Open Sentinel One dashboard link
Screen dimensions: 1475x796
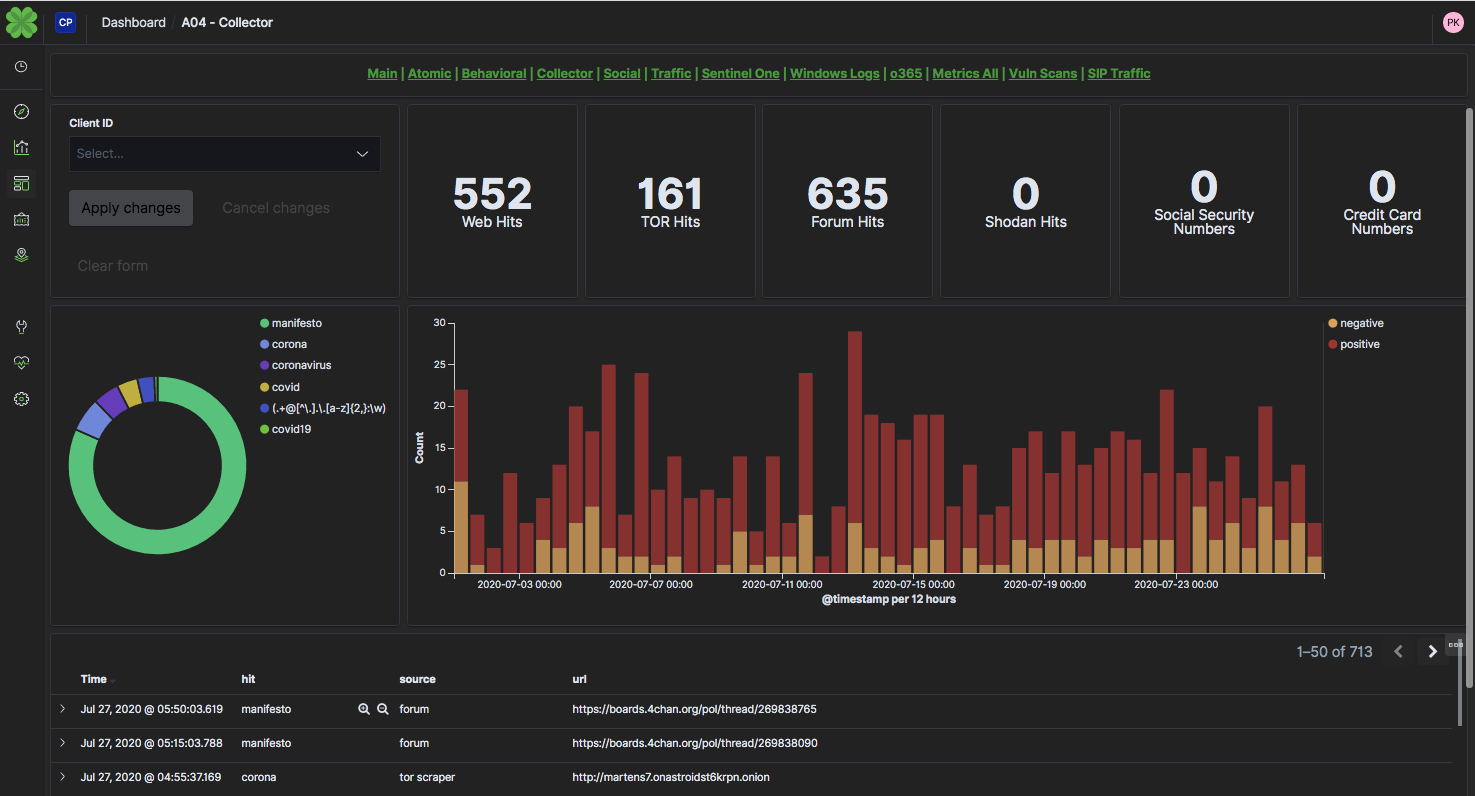[x=741, y=73]
